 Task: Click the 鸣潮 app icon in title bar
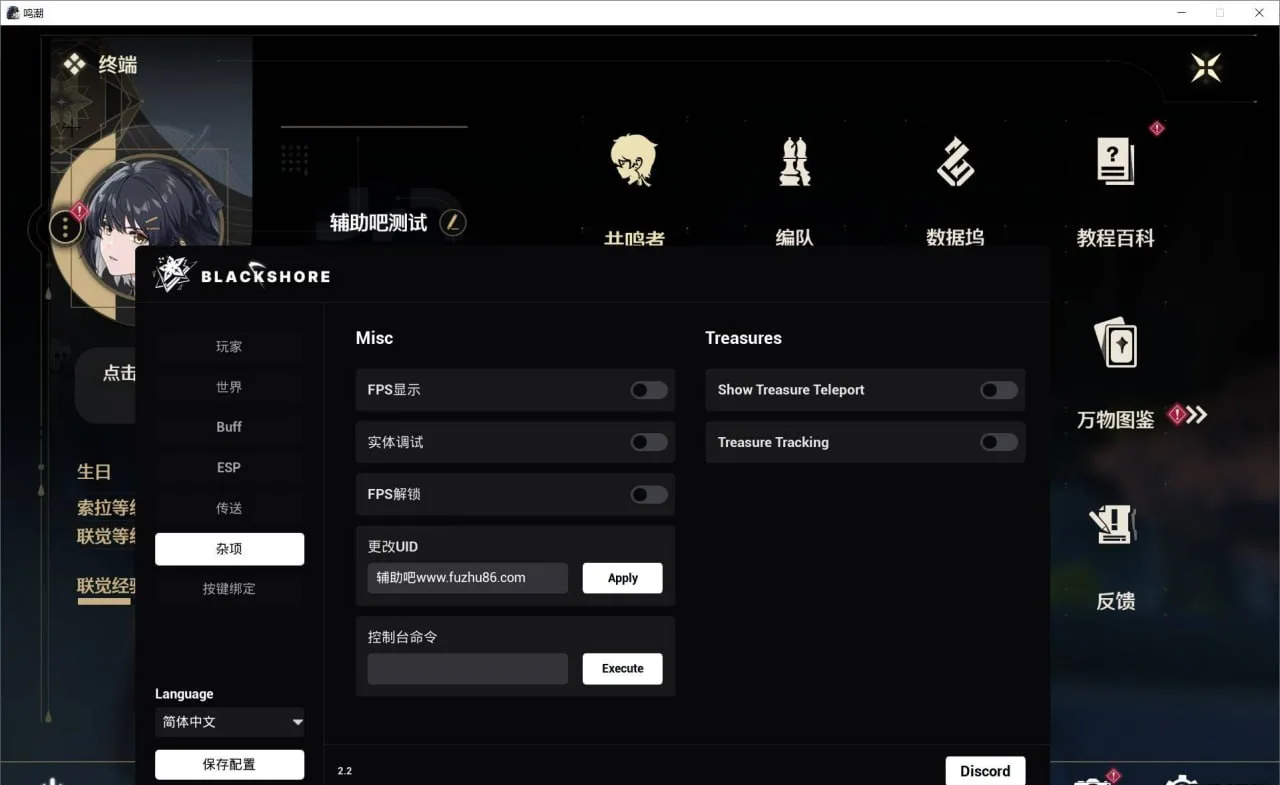(13, 13)
